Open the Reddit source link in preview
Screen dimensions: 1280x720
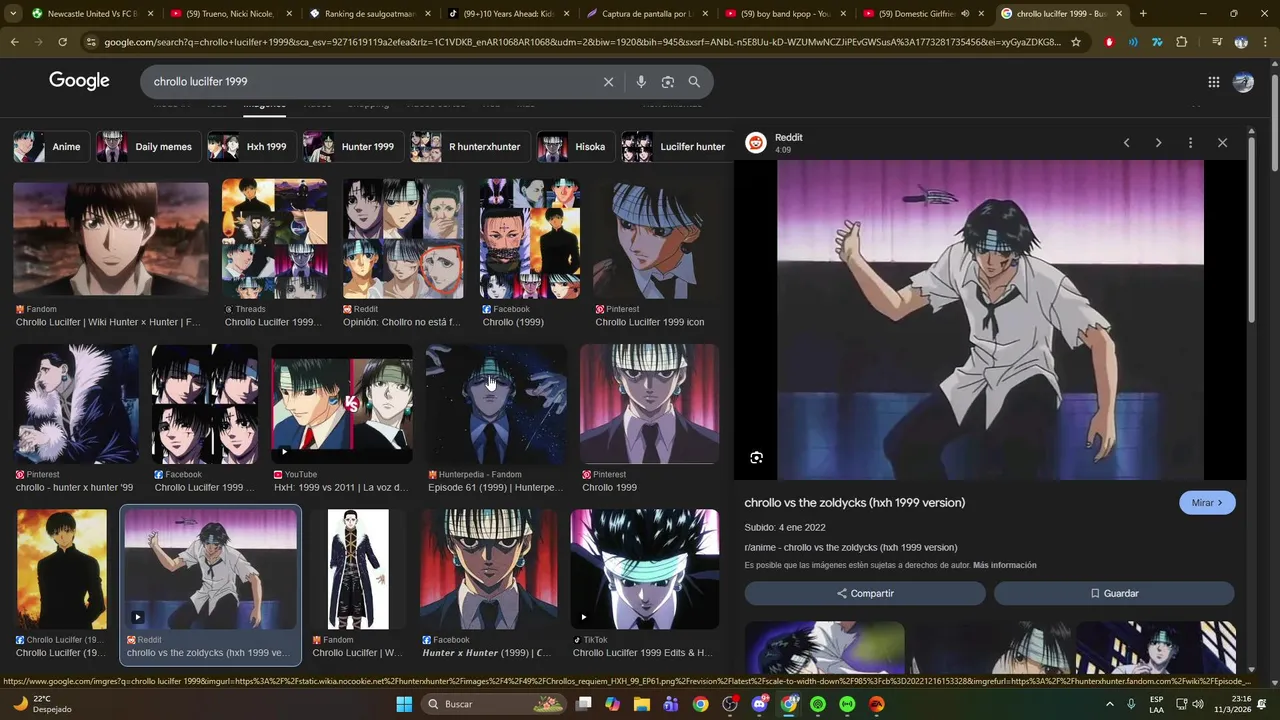[788, 138]
